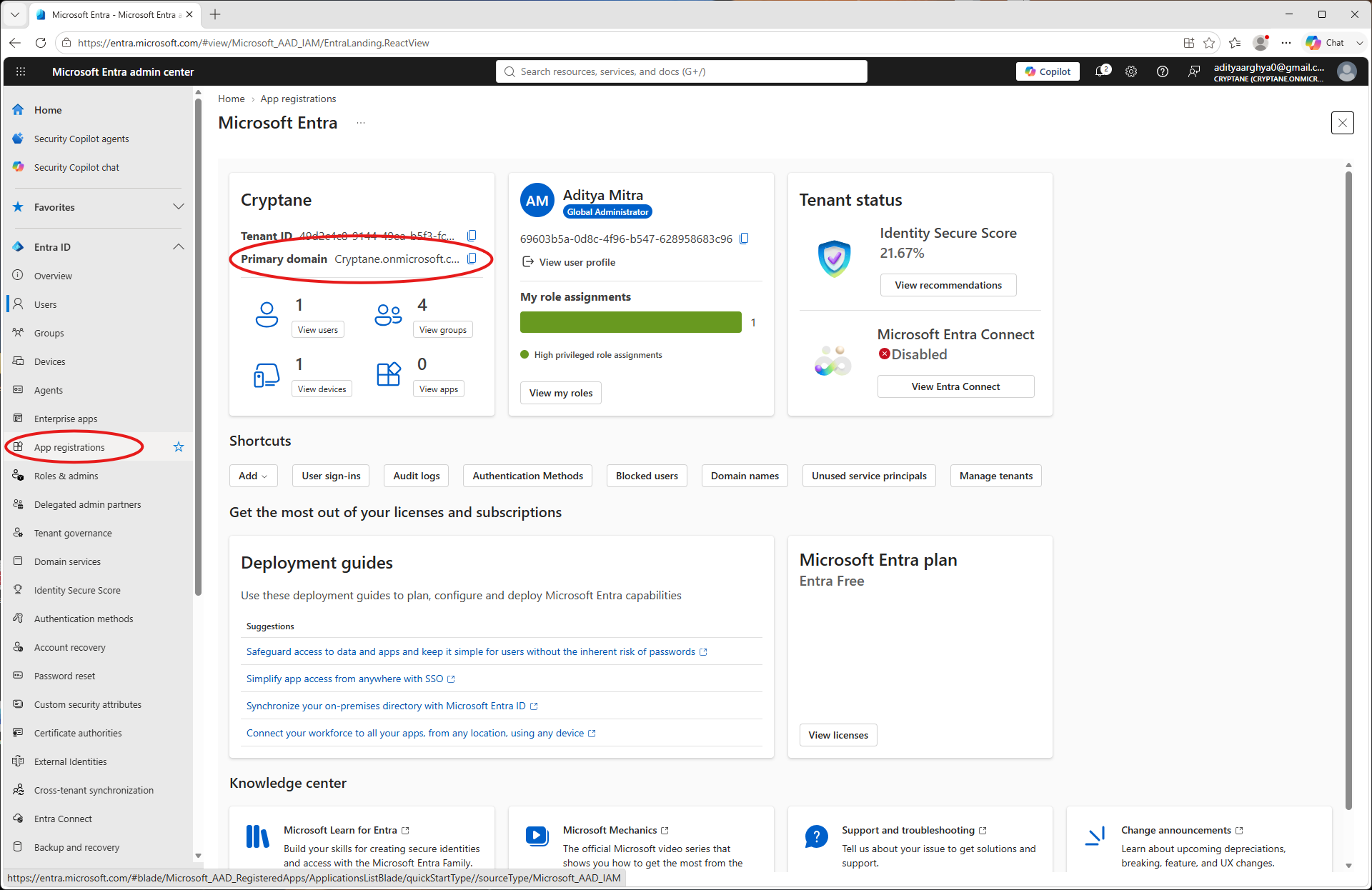
Task: Open the Add shortcut dropdown
Action: tap(253, 476)
